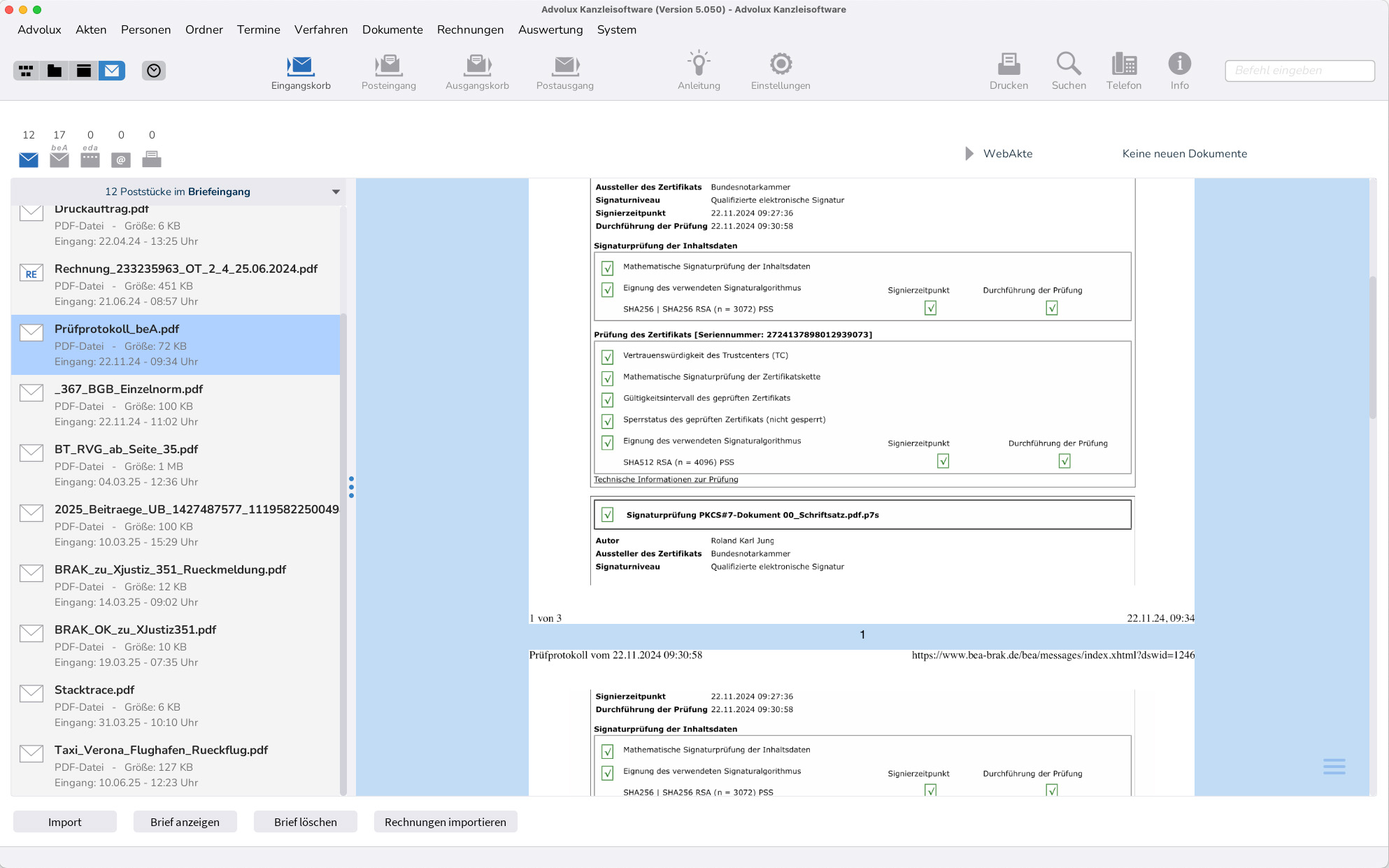1389x868 pixels.
Task: Open the Posteingang icon
Action: [388, 70]
